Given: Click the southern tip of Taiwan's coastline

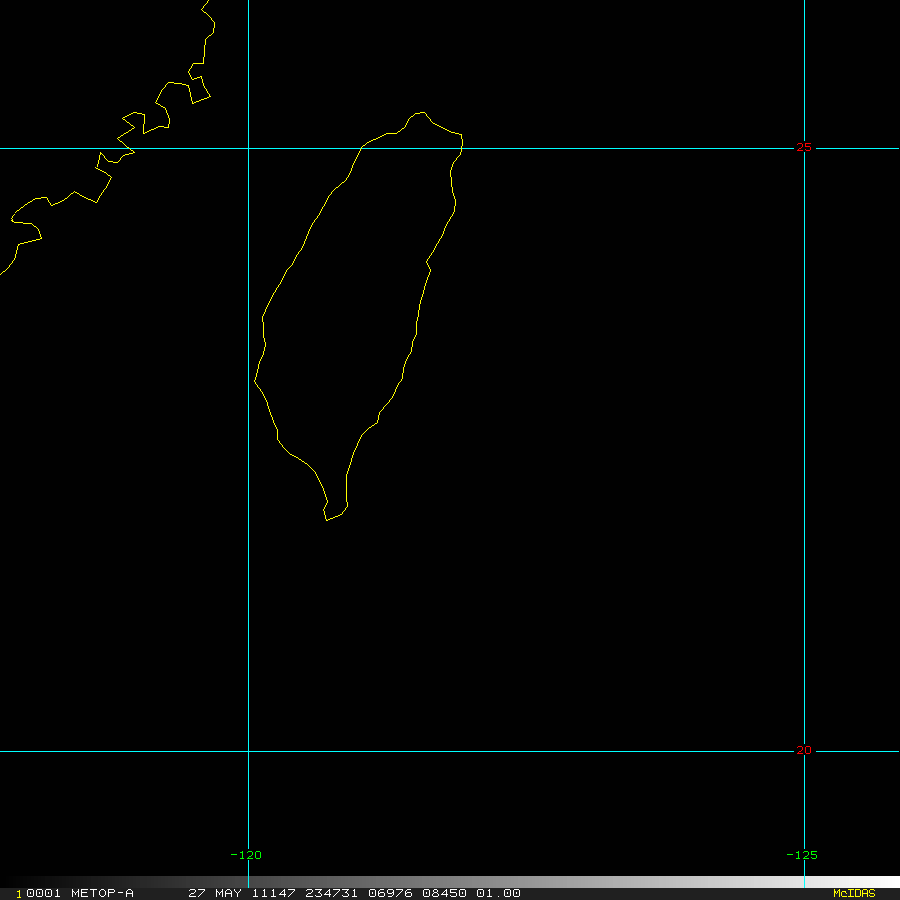Looking at the screenshot, I should coord(326,520).
